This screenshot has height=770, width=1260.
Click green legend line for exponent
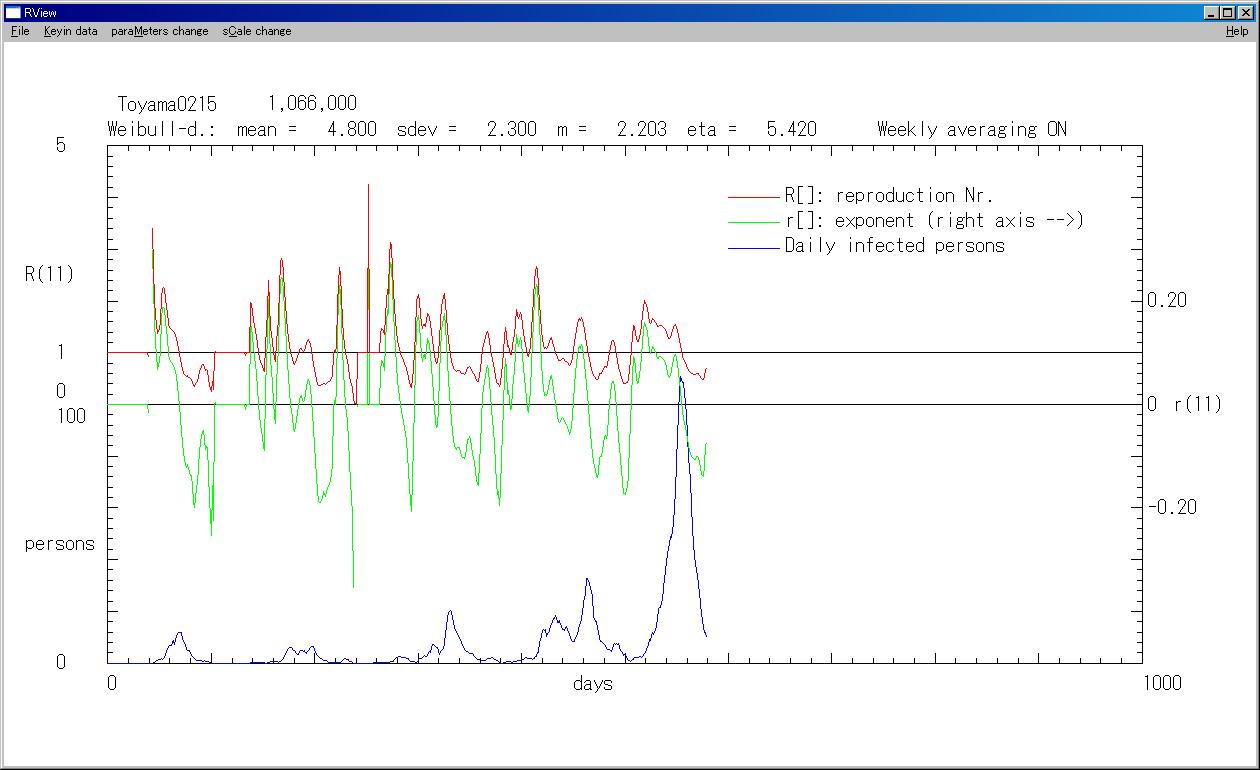(753, 222)
